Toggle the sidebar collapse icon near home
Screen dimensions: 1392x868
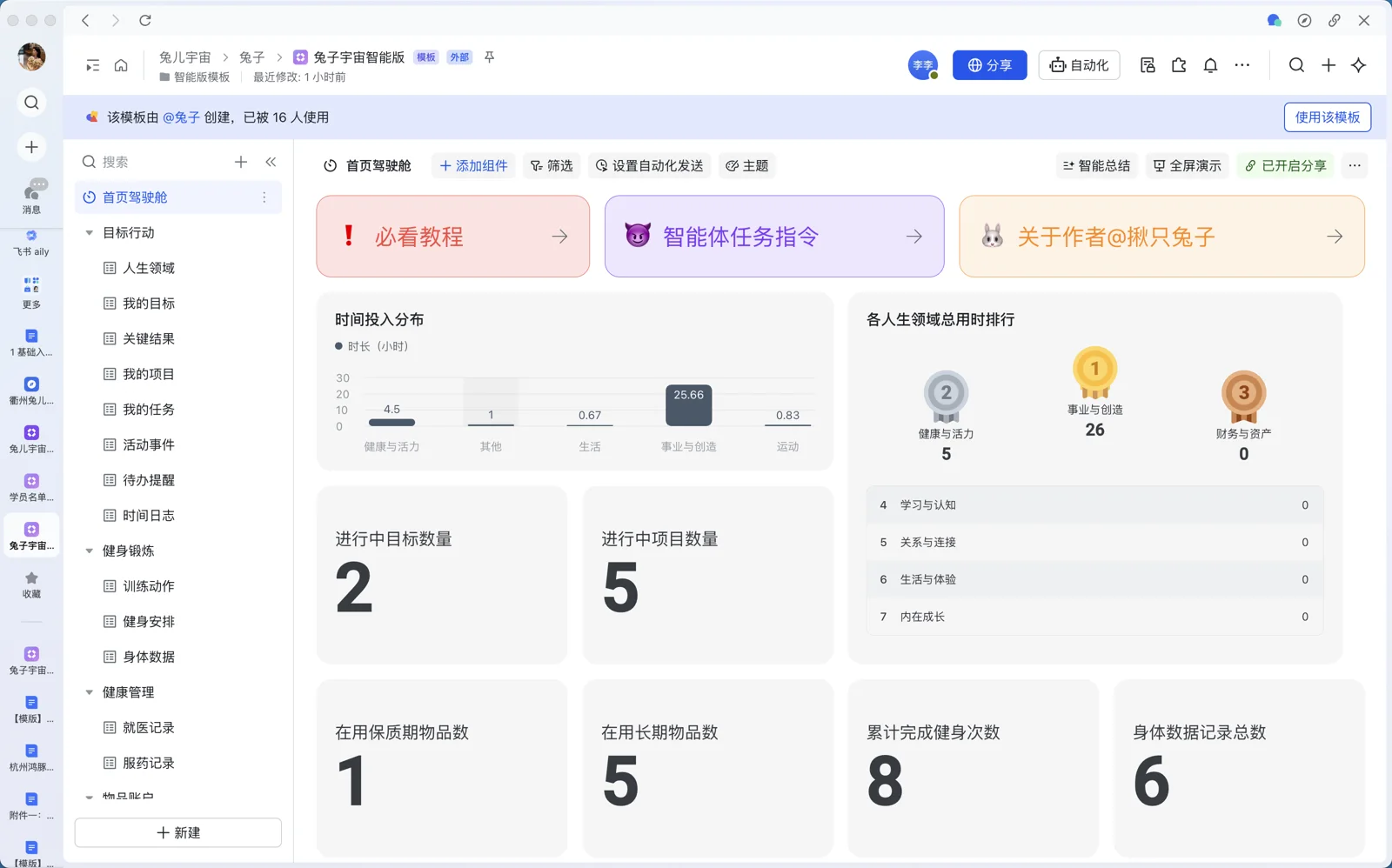(x=92, y=65)
